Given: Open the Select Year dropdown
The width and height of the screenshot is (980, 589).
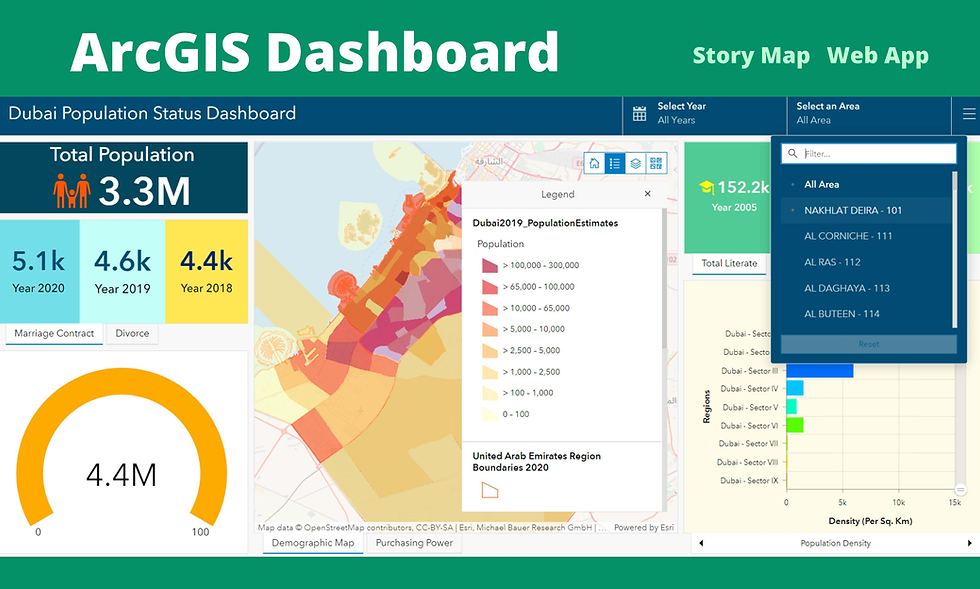Looking at the screenshot, I should pos(704,114).
